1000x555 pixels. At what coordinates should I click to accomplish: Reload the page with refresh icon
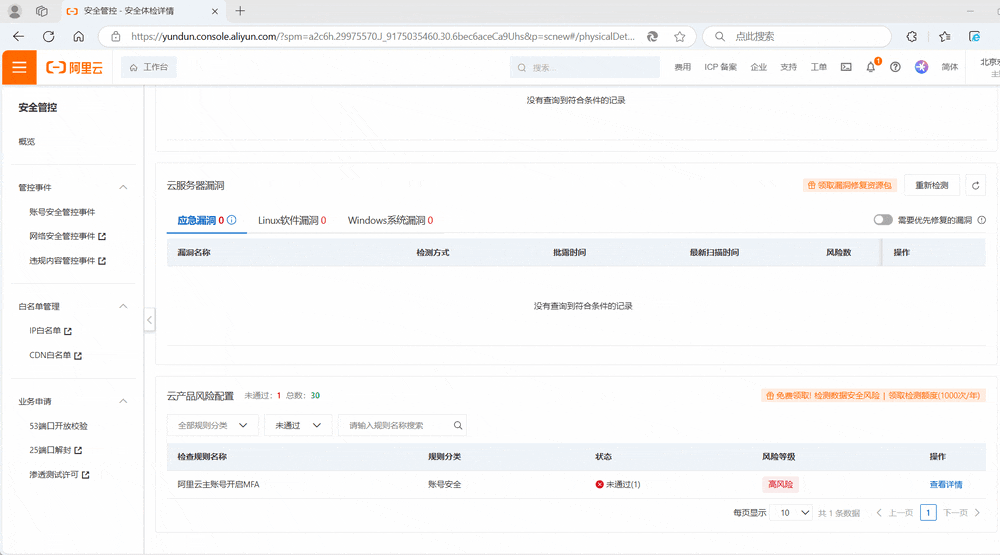48,36
